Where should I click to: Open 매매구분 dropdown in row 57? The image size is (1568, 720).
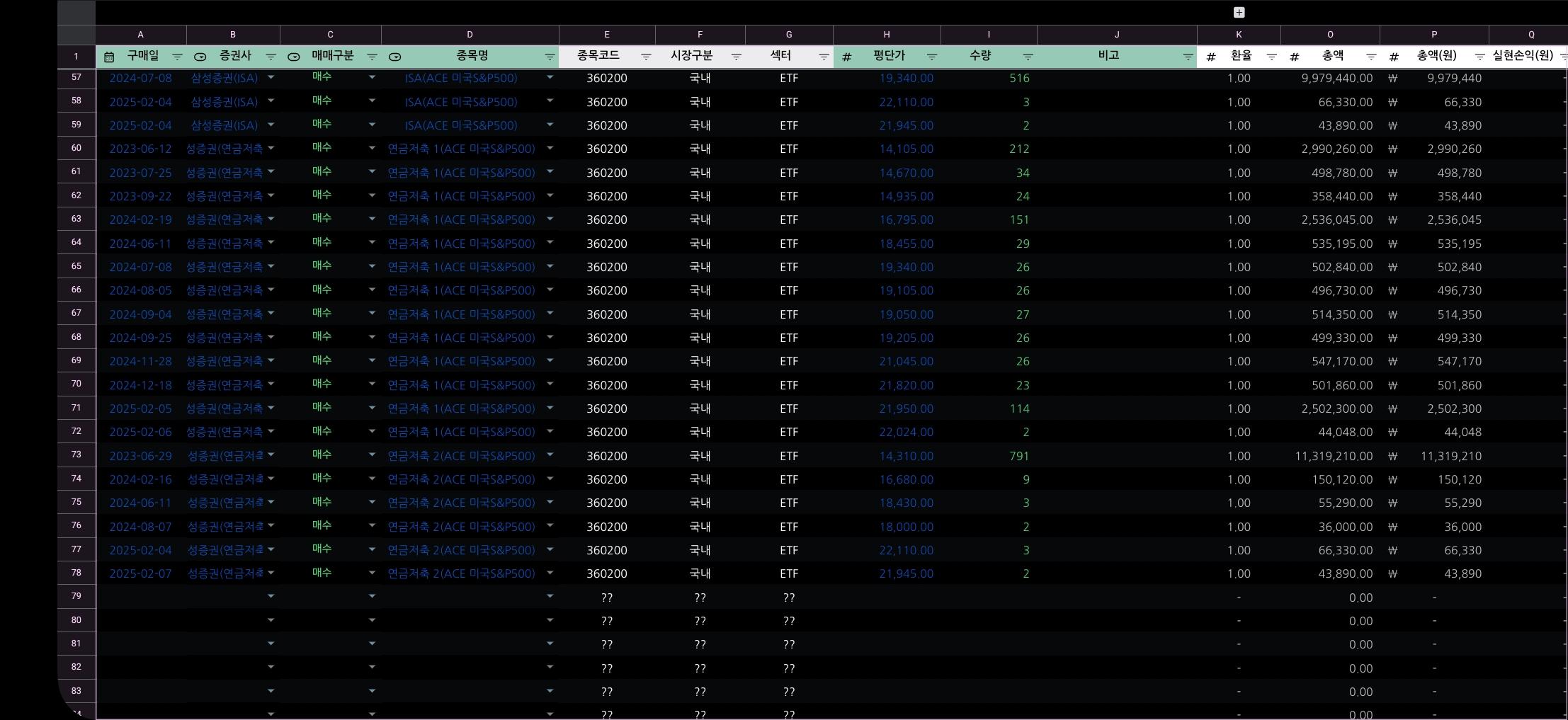click(372, 78)
